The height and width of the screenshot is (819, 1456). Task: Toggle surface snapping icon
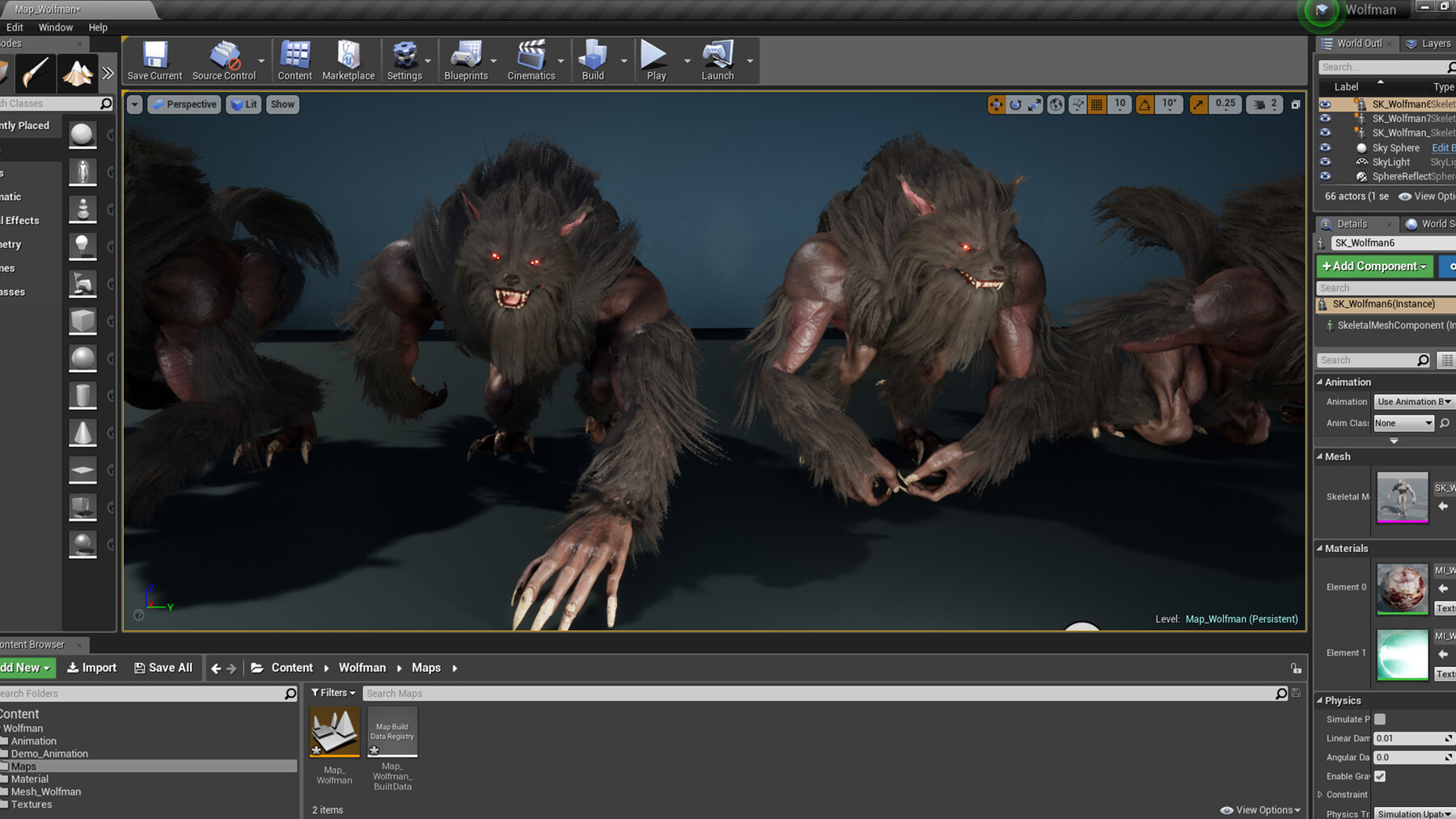[1077, 104]
